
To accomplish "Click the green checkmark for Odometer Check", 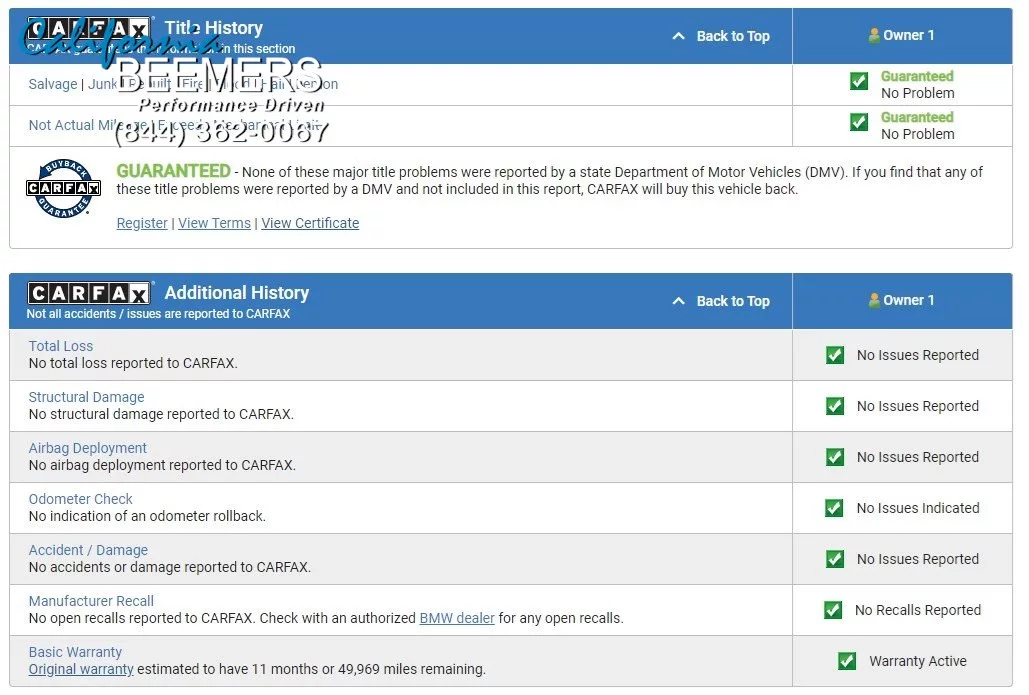I will coord(834,508).
